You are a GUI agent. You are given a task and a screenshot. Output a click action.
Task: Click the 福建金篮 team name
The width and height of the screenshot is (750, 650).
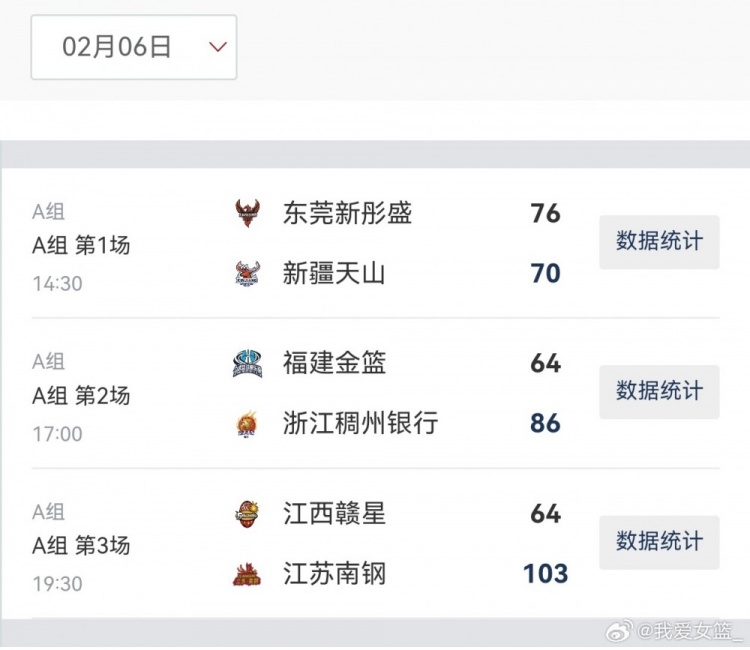click(x=334, y=364)
